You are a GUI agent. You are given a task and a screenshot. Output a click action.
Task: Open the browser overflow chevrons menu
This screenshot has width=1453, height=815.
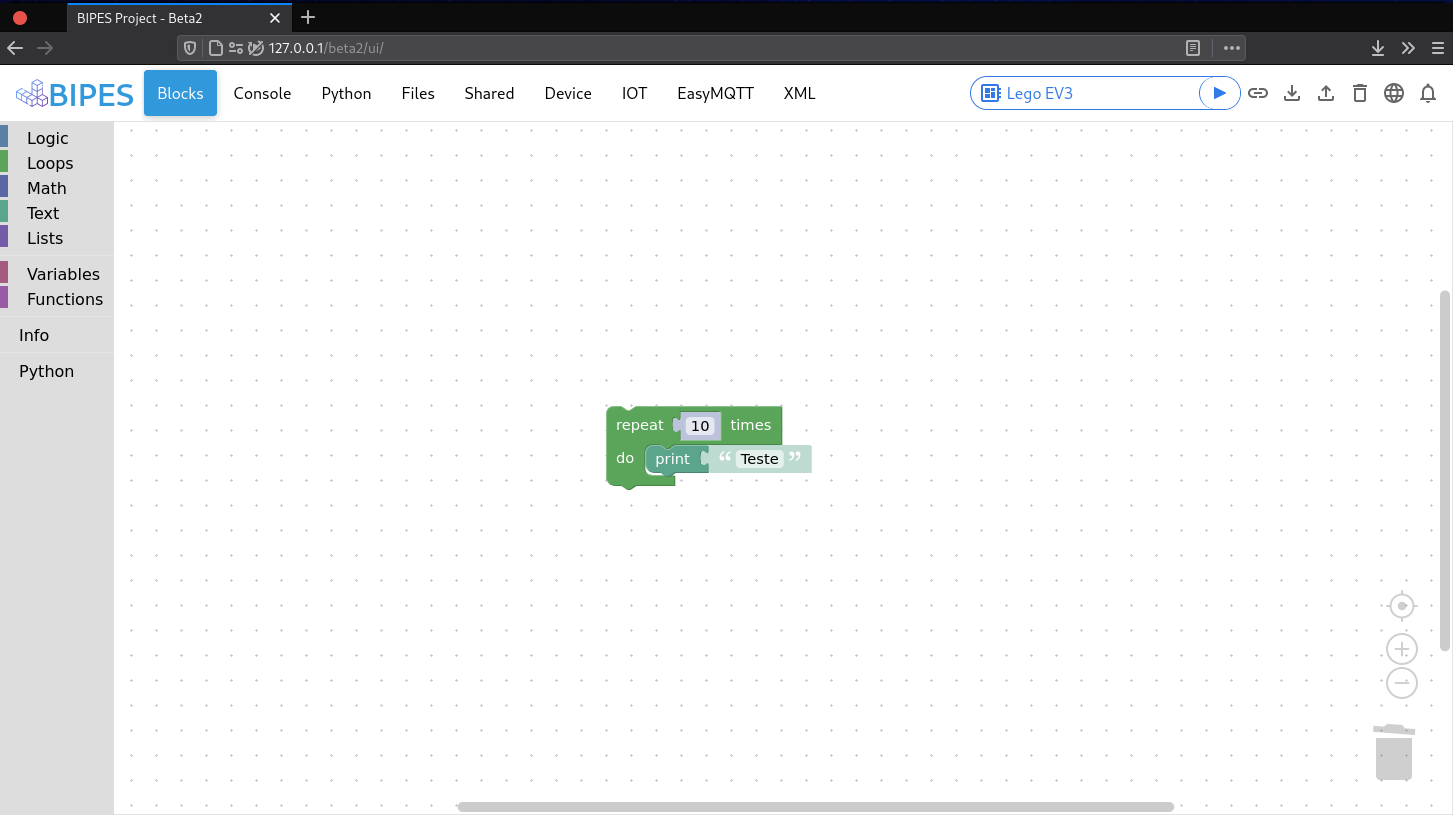tap(1408, 47)
